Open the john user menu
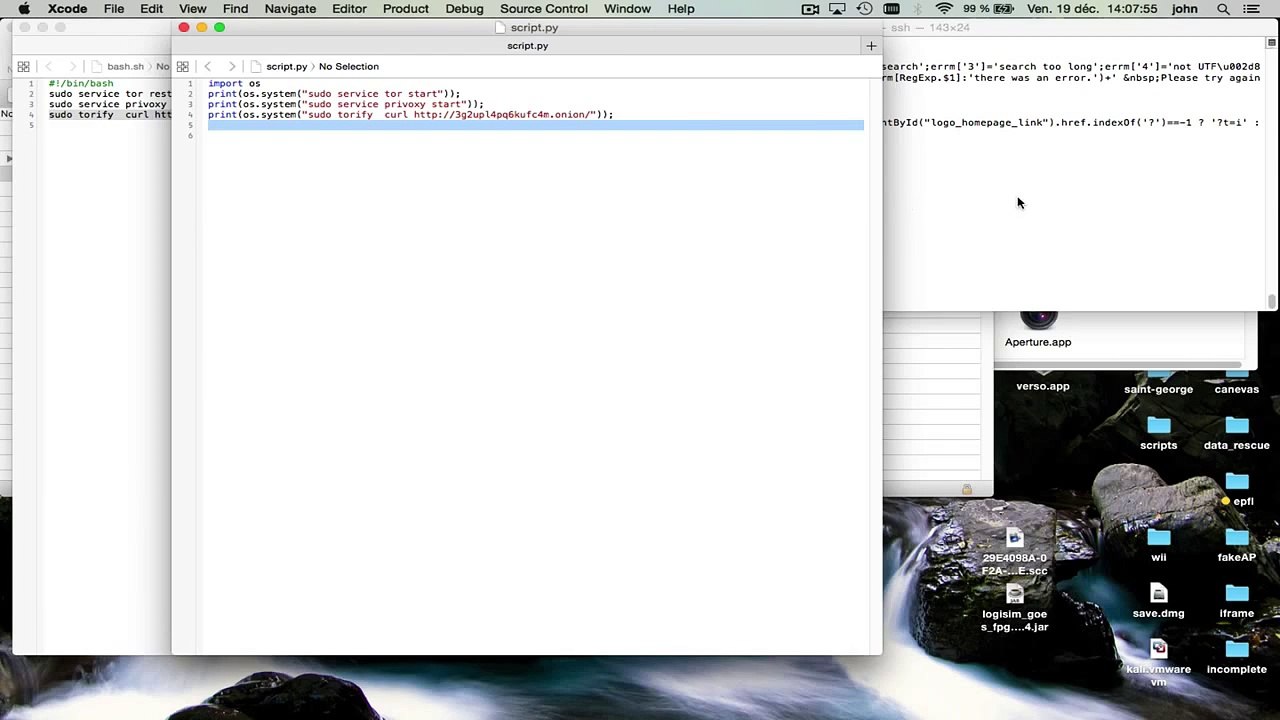Screen dimensions: 1280x720 pyautogui.click(x=1185, y=9)
